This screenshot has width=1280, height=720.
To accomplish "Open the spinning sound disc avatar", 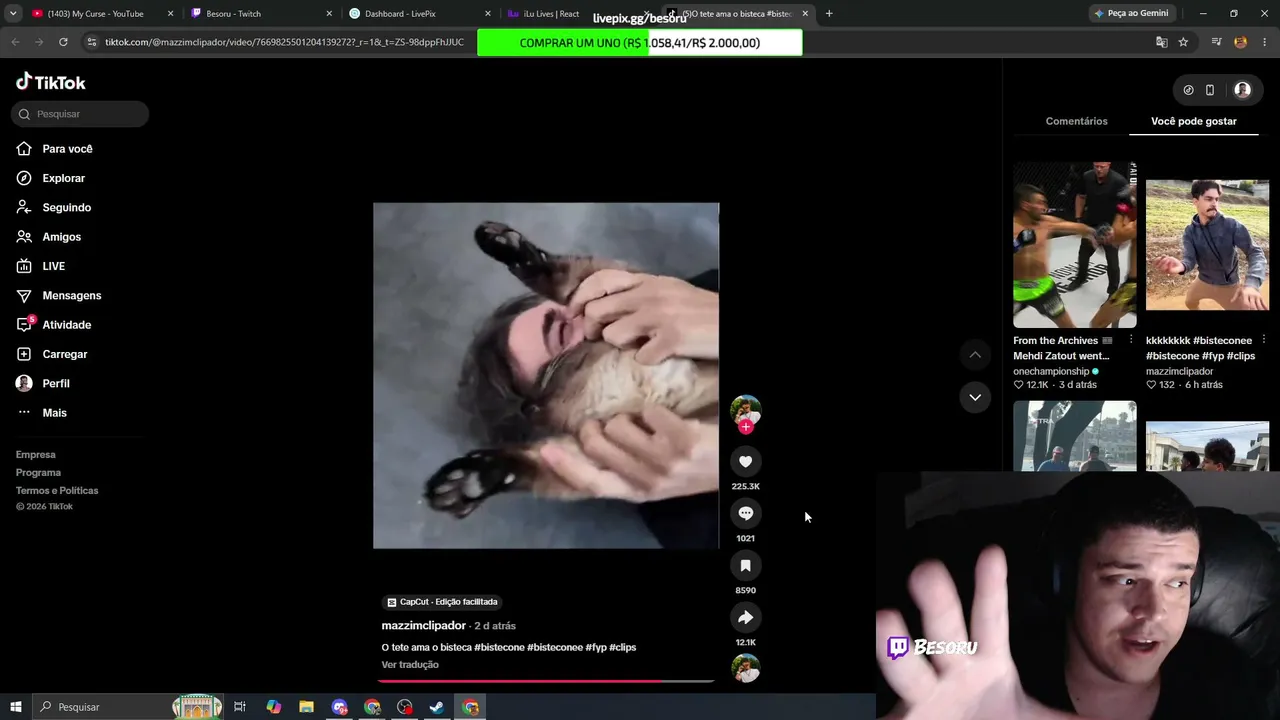I will click(745, 668).
